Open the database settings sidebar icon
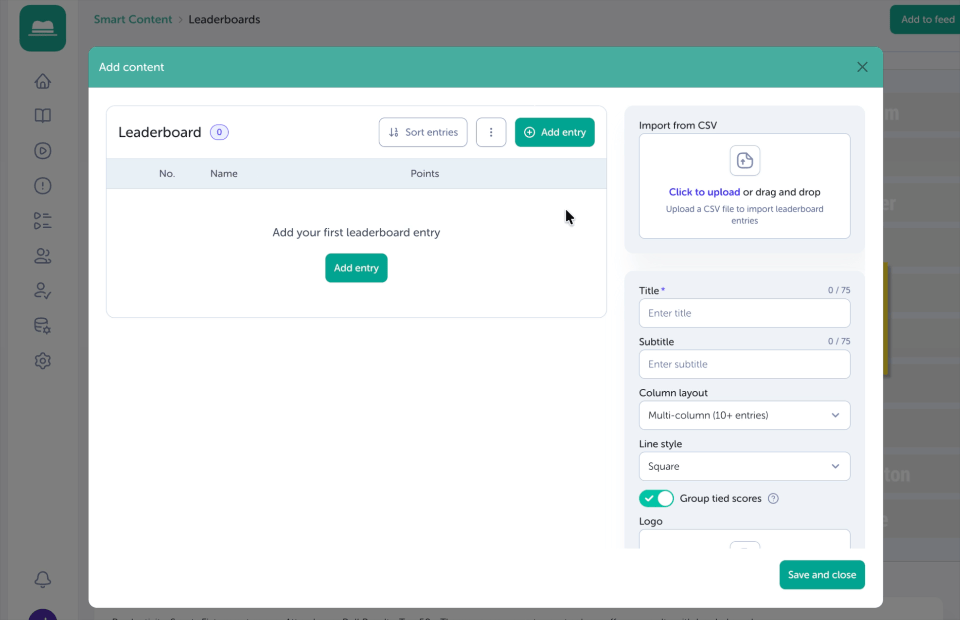Viewport: 960px width, 620px height. point(42,326)
